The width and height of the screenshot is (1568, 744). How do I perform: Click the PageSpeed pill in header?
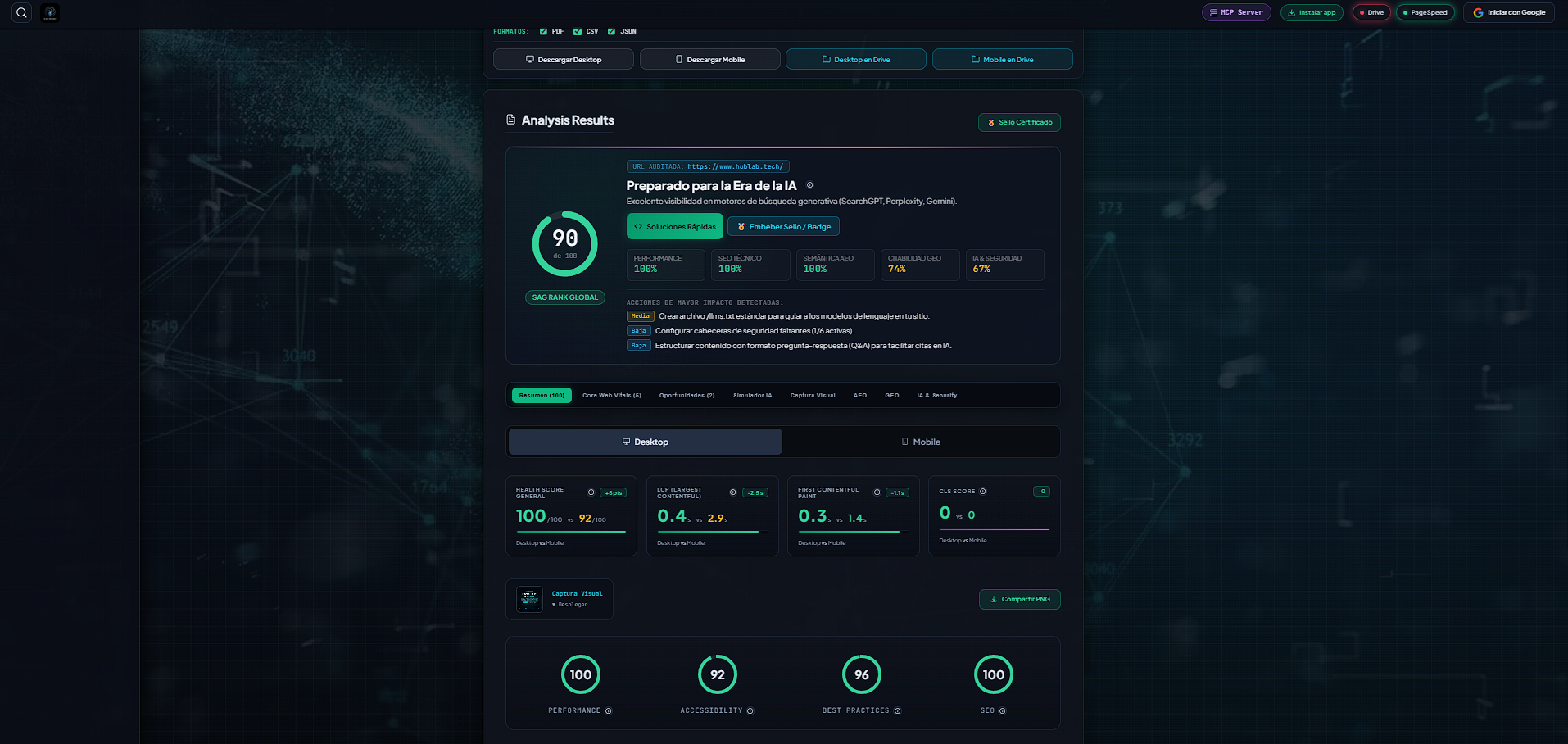[1425, 12]
